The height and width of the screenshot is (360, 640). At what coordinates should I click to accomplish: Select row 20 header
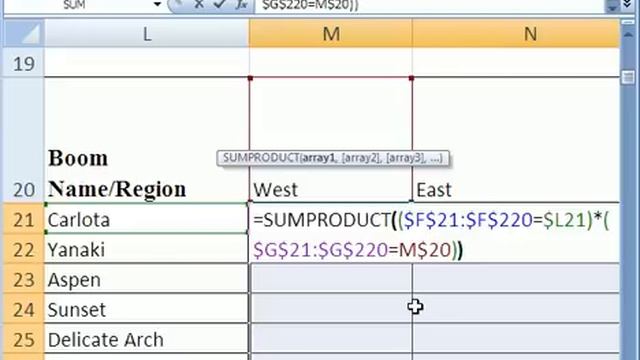(23, 140)
